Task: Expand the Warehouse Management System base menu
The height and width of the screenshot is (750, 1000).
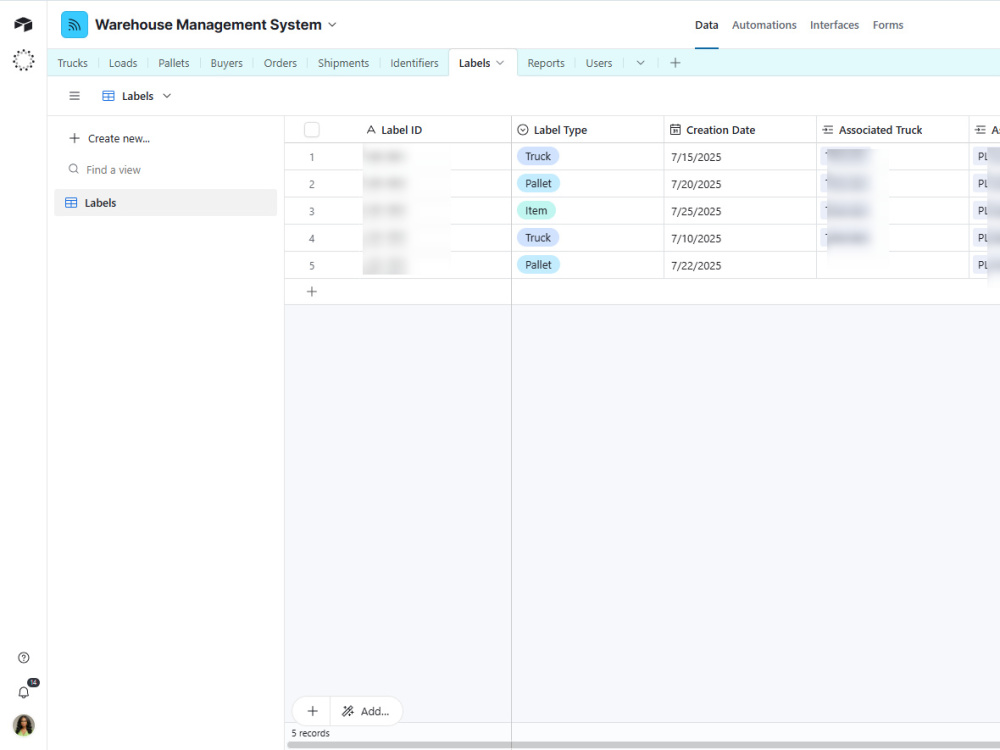Action: pos(332,25)
